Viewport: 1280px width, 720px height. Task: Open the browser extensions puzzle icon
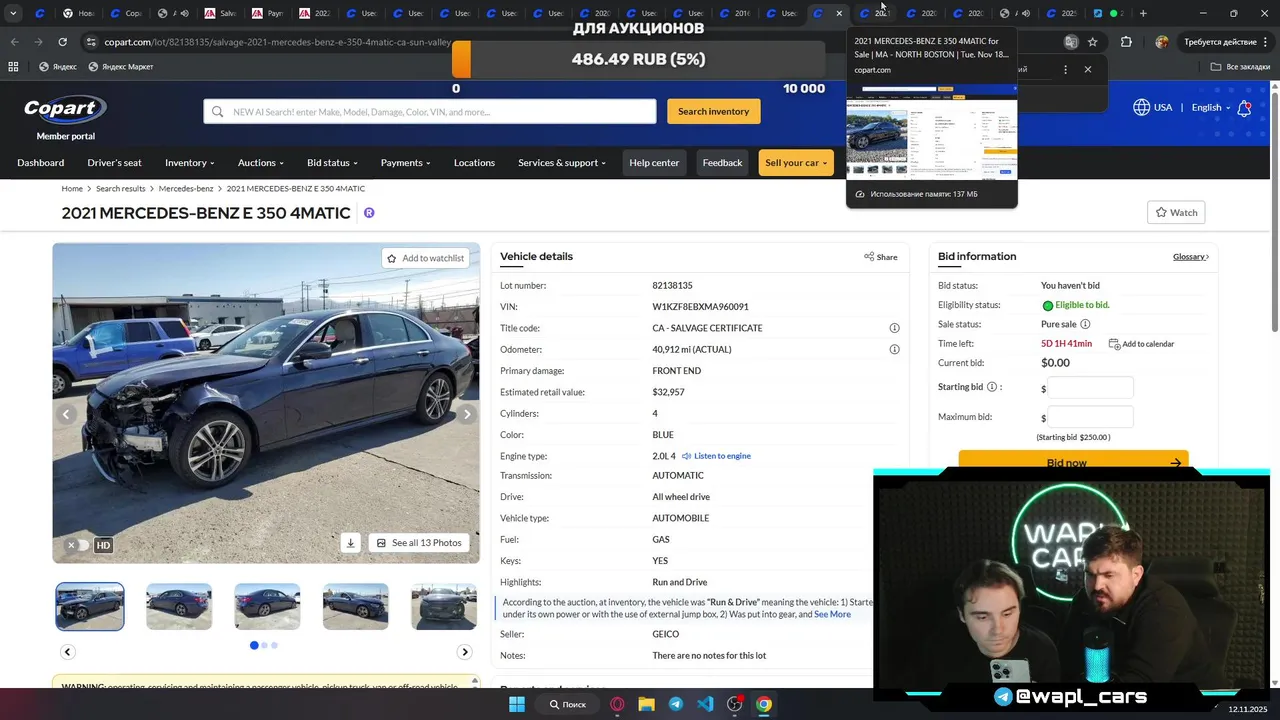(x=1126, y=42)
